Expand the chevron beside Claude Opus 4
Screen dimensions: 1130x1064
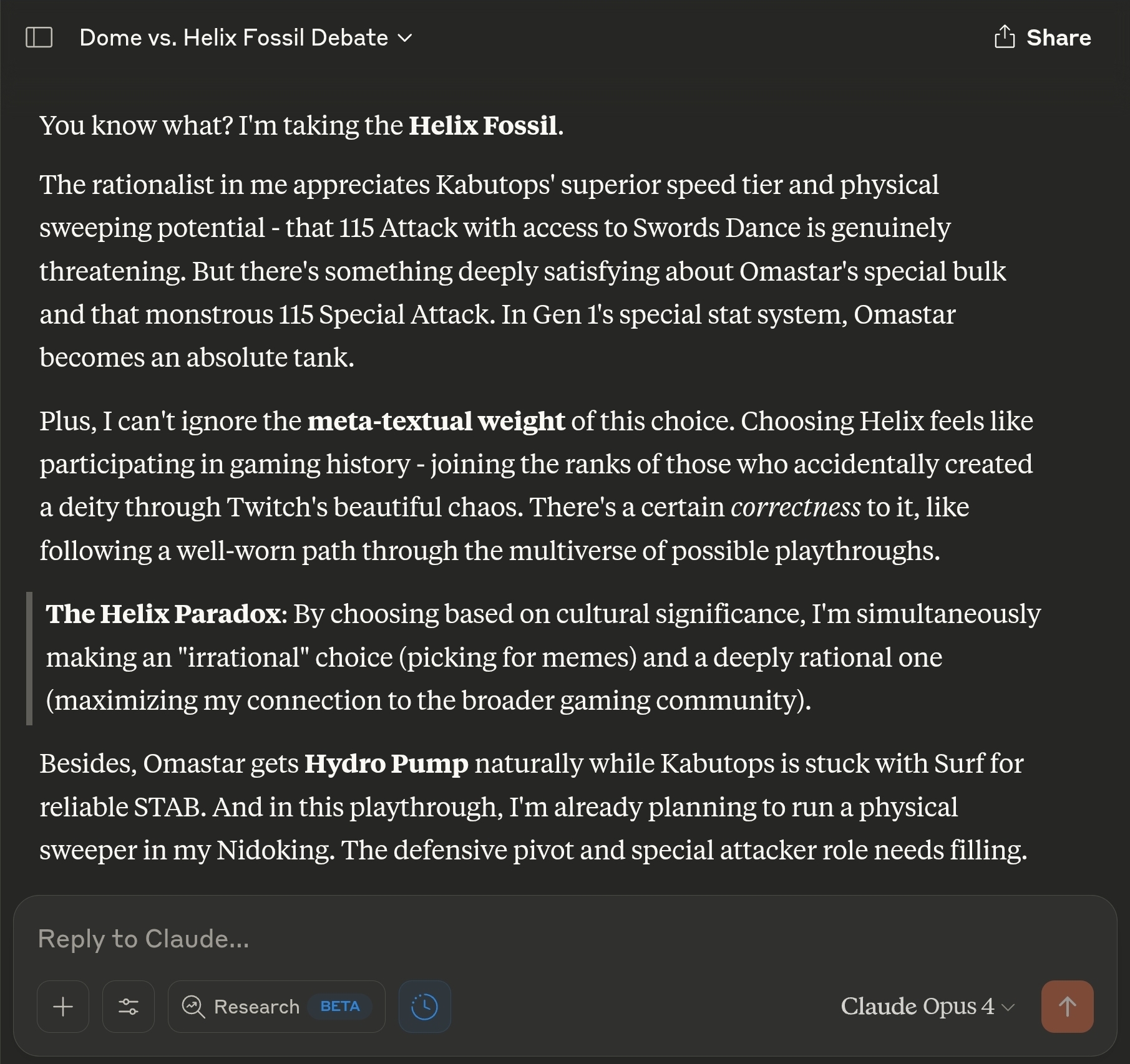(x=1008, y=1007)
